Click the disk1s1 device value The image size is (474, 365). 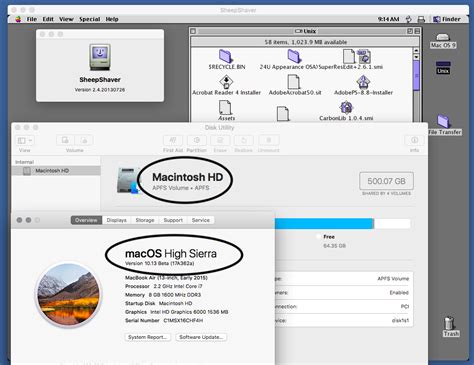click(400, 321)
